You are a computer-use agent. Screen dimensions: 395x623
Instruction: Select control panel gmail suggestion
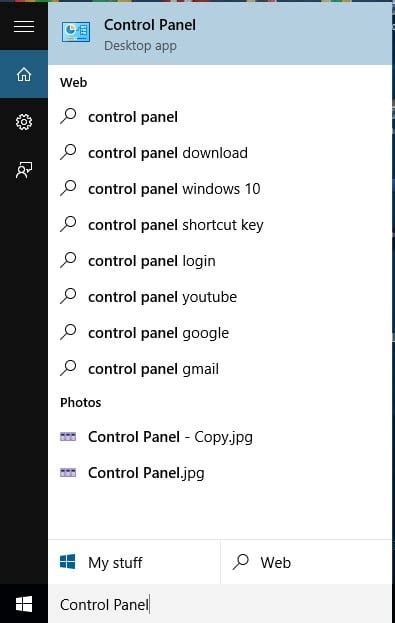click(x=220, y=369)
